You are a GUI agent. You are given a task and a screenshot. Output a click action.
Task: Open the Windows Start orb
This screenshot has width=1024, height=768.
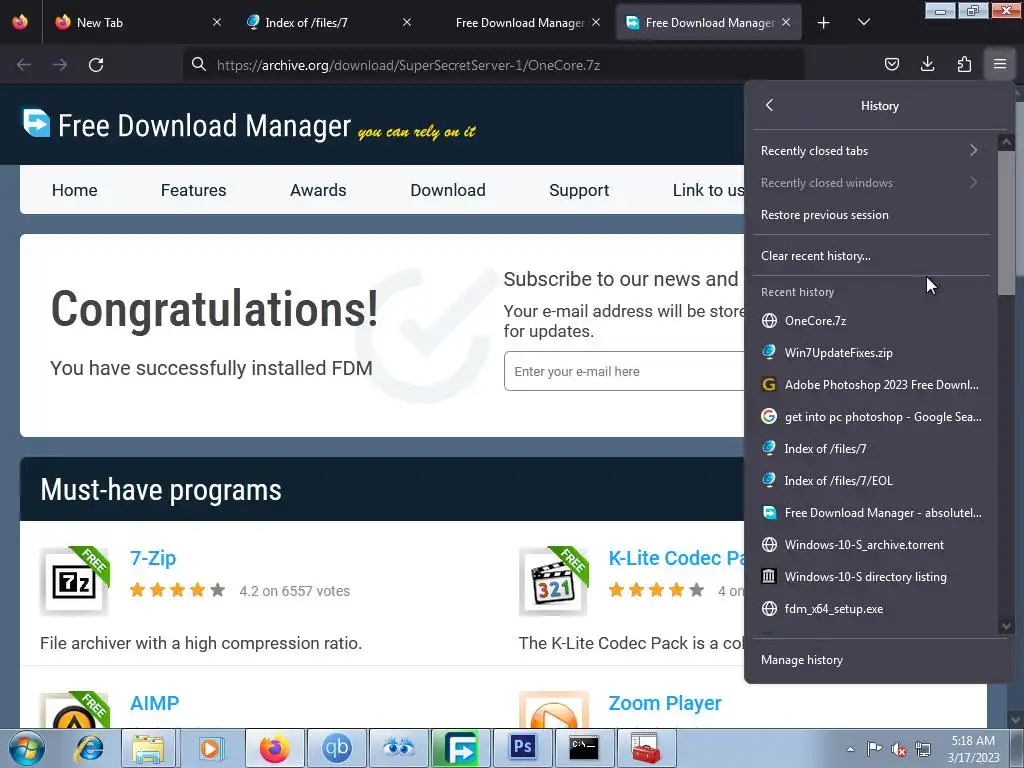pos(27,748)
